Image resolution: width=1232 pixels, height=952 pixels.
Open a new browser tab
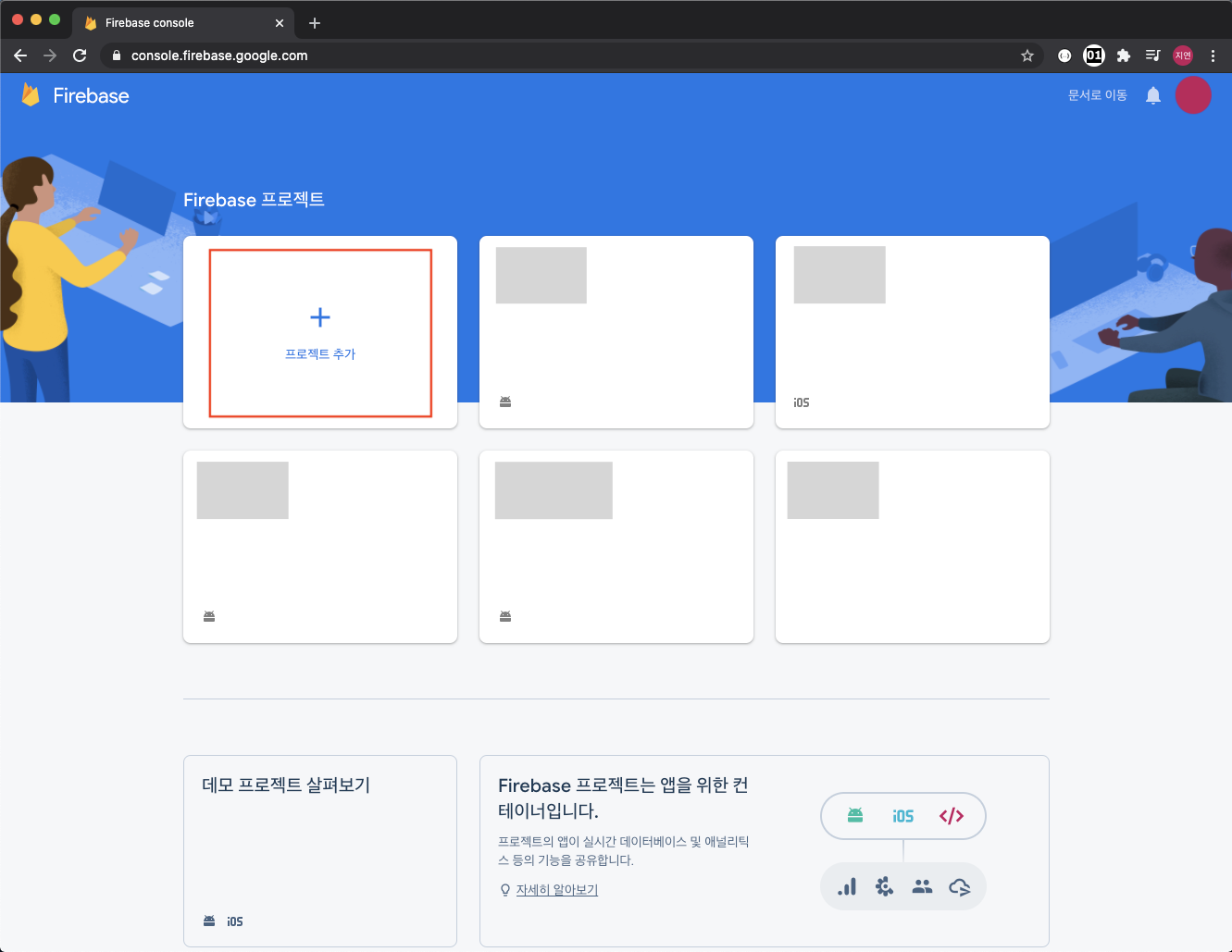click(x=315, y=23)
